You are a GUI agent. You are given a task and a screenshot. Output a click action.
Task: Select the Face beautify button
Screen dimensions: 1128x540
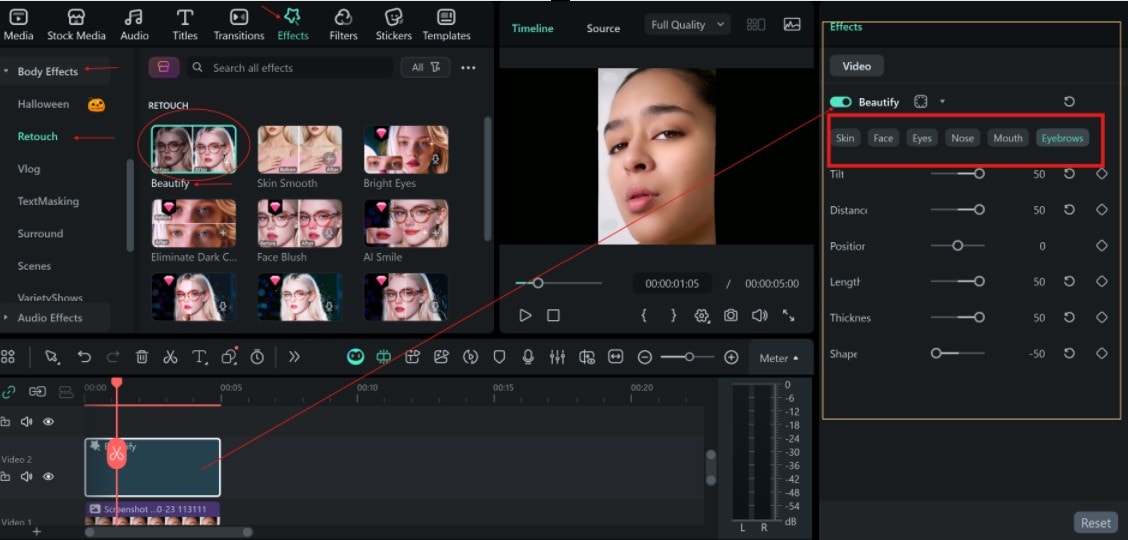coord(883,138)
